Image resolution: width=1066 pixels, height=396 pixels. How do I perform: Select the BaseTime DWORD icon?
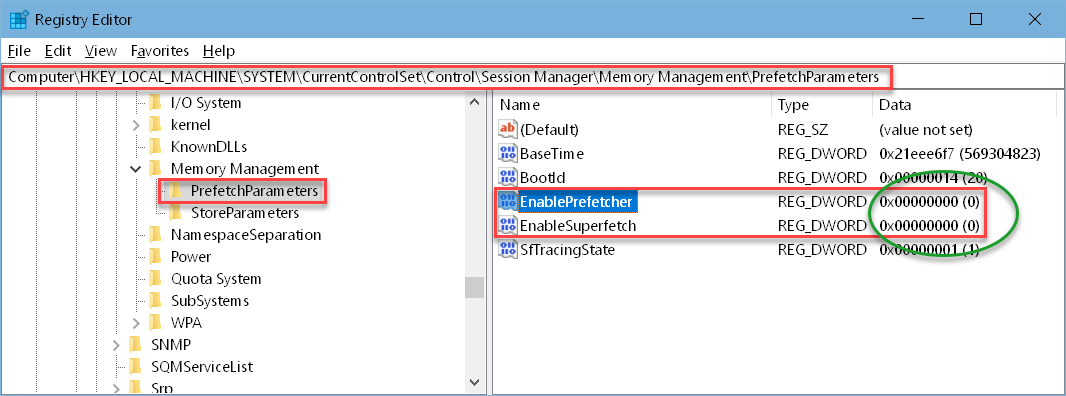tap(508, 153)
